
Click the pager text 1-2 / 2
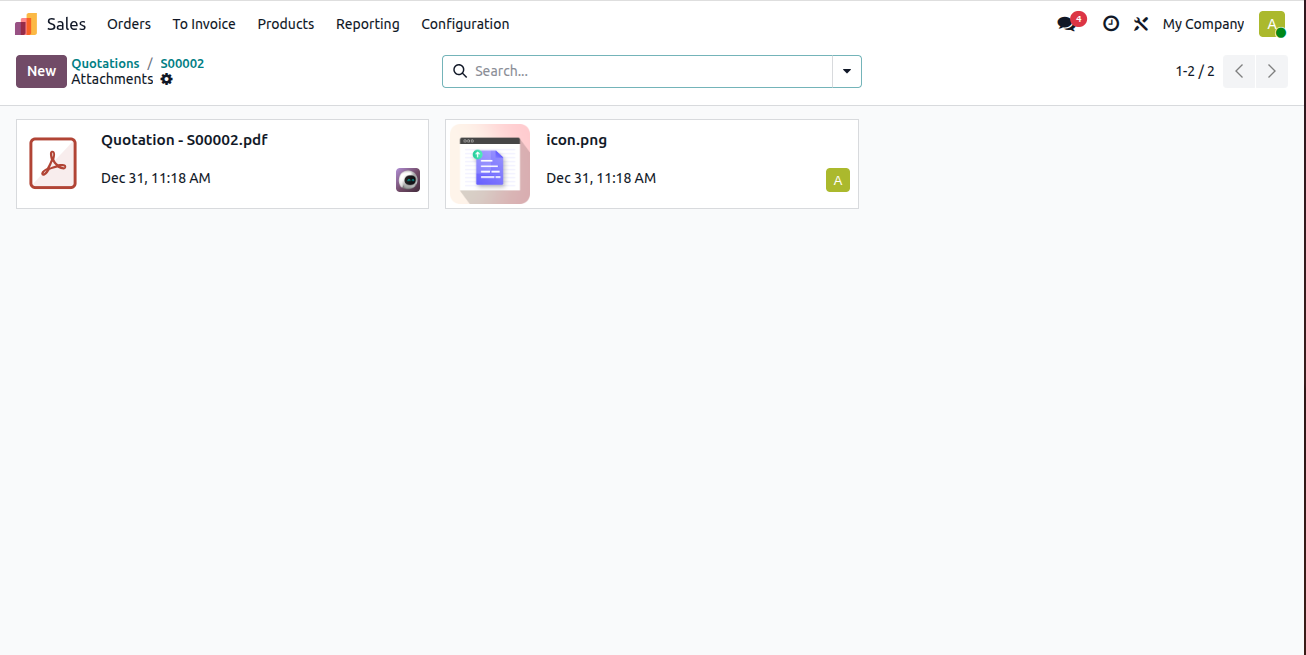(x=1195, y=71)
